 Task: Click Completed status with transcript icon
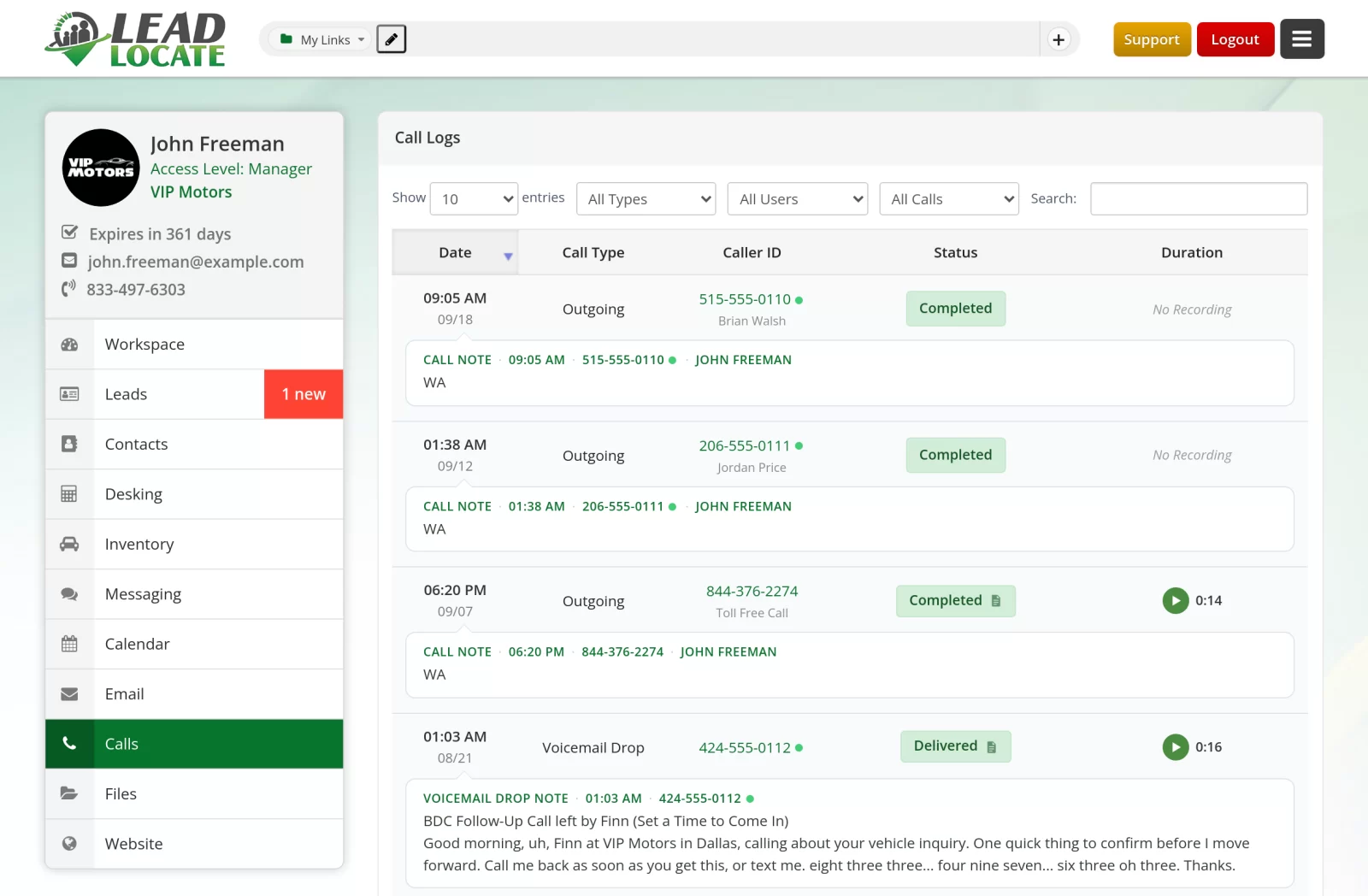coord(956,601)
